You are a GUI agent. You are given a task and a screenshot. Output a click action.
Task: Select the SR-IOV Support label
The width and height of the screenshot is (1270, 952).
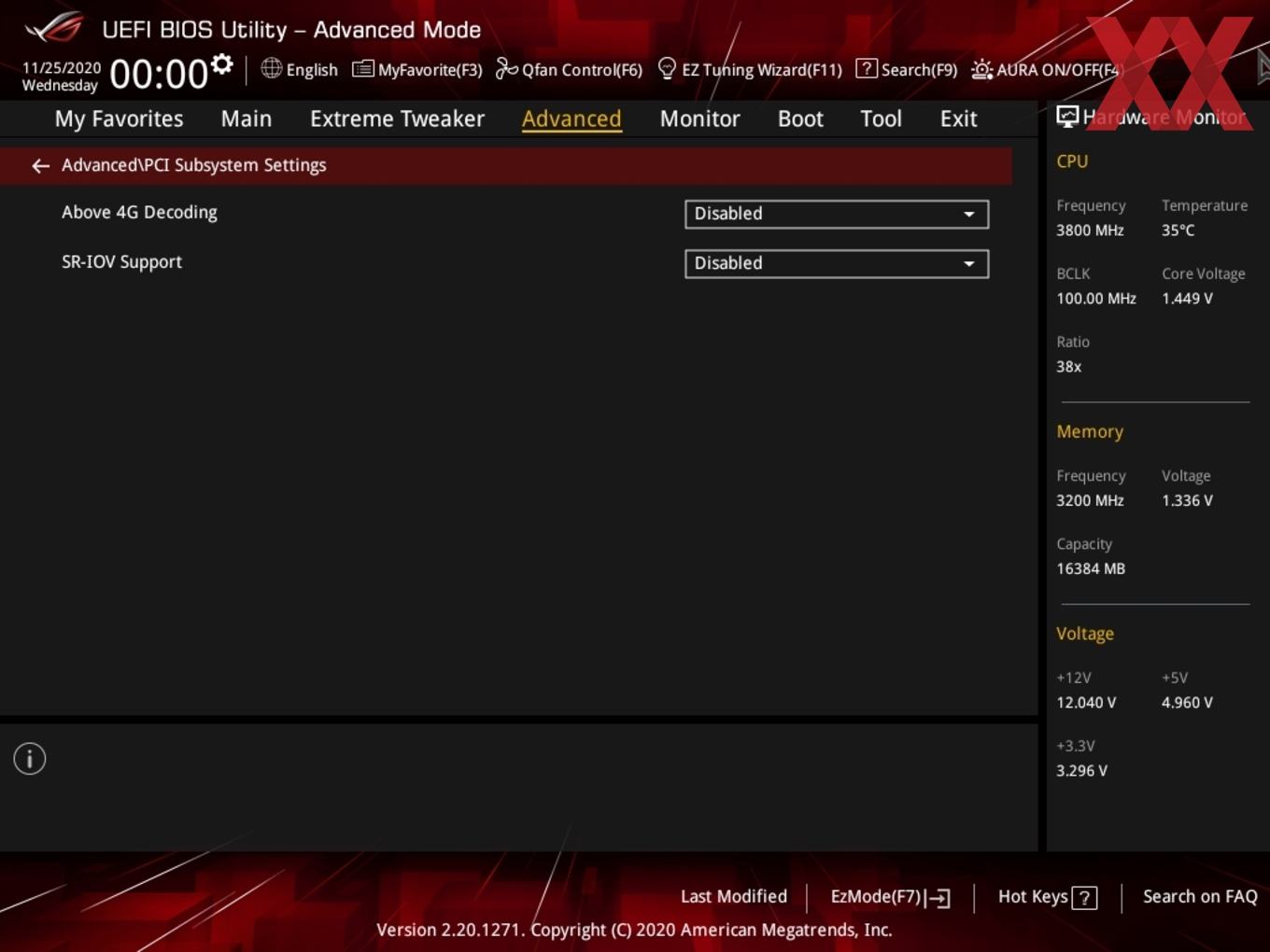tap(121, 262)
